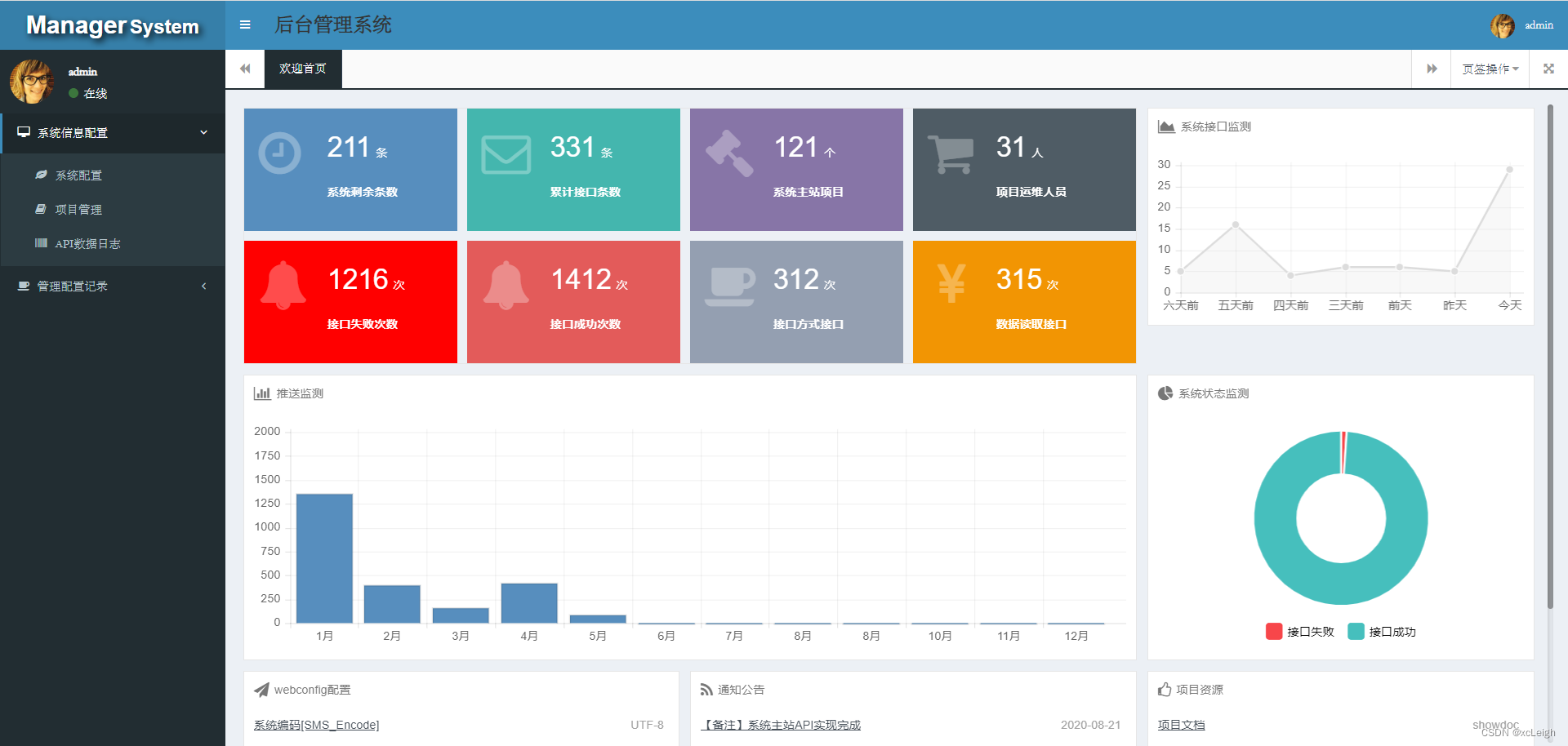Click the page vertical scrollbar
This screenshot has width=1568, height=746.
click(1550, 356)
